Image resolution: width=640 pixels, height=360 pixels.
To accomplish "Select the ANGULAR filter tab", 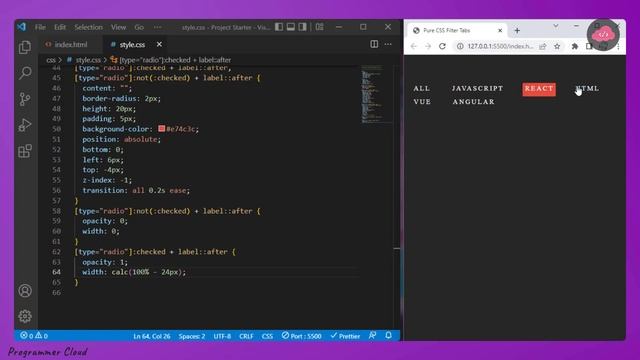I will click(x=473, y=102).
